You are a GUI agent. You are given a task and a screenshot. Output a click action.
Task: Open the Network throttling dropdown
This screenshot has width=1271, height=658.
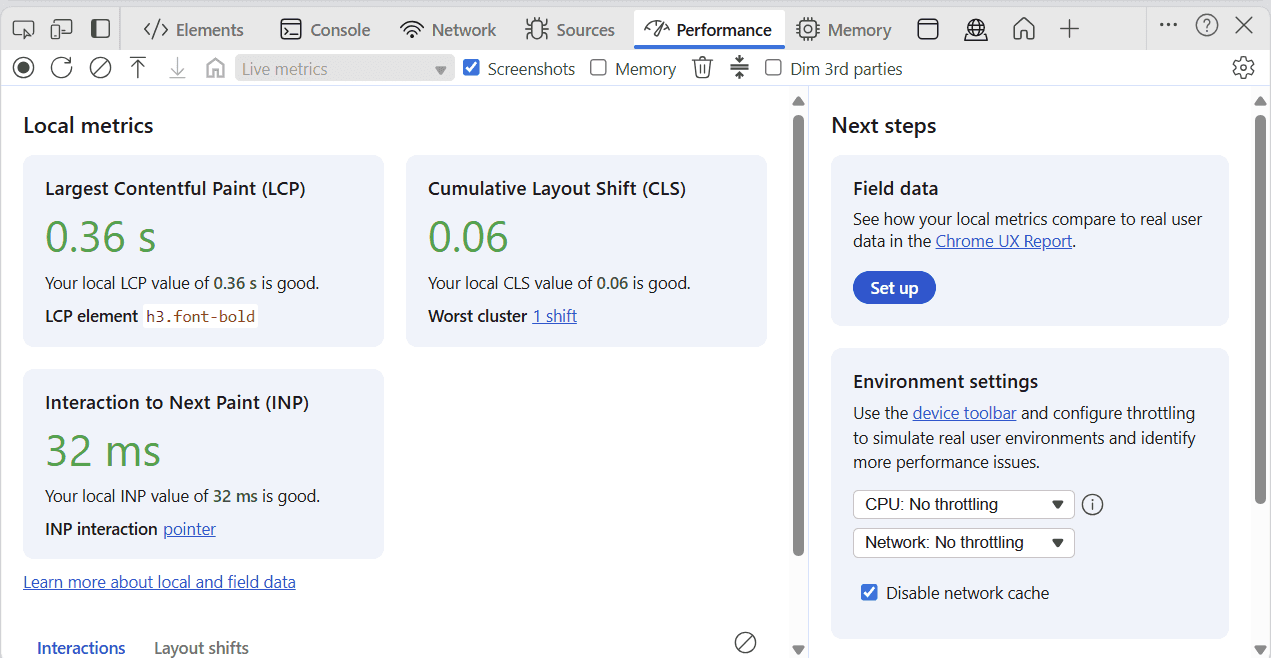point(963,542)
